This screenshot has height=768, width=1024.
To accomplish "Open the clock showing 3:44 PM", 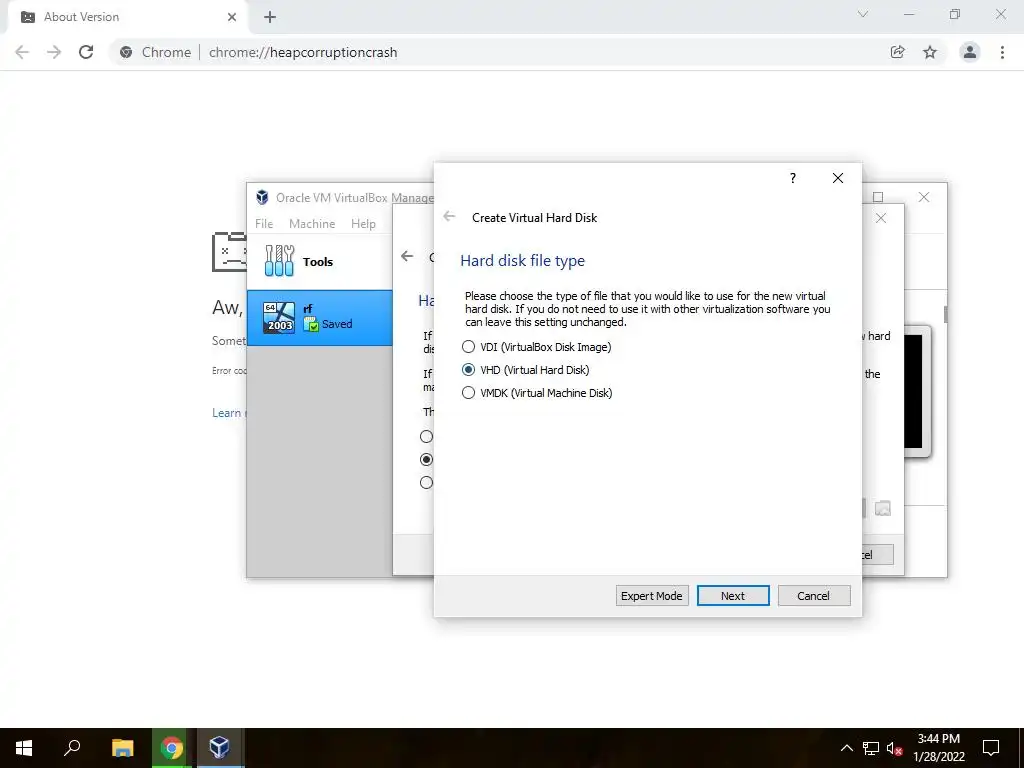I will [x=939, y=748].
